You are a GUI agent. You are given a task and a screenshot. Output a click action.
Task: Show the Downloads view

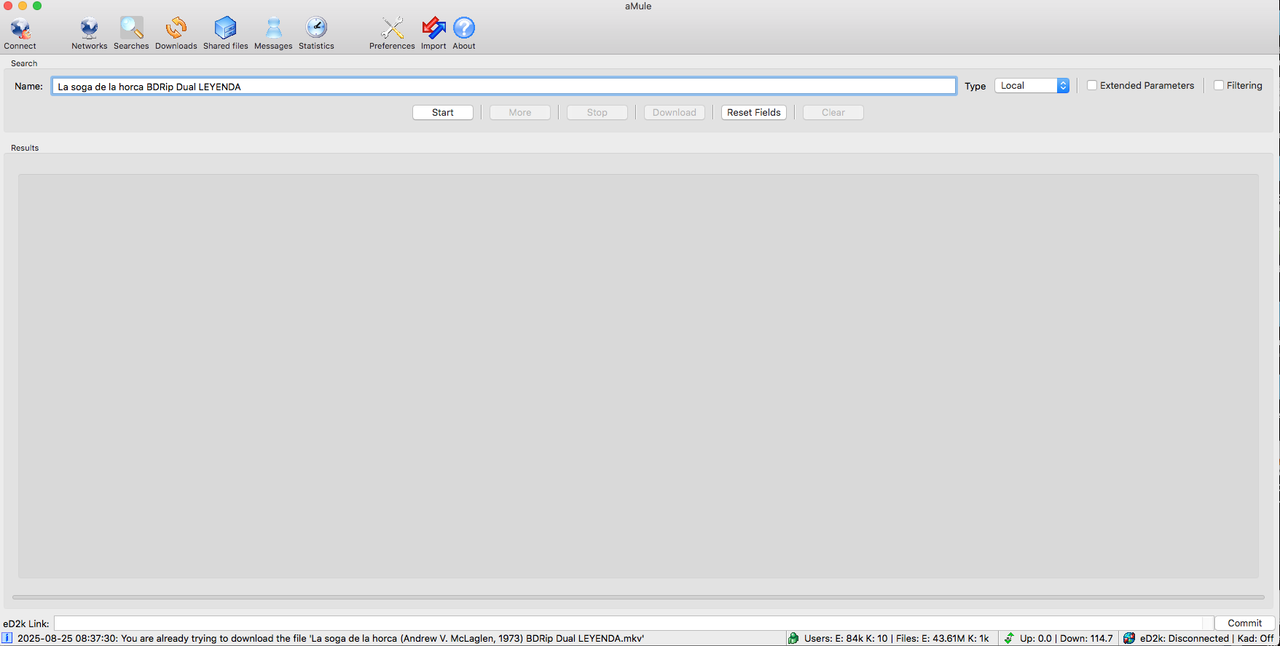pos(176,33)
